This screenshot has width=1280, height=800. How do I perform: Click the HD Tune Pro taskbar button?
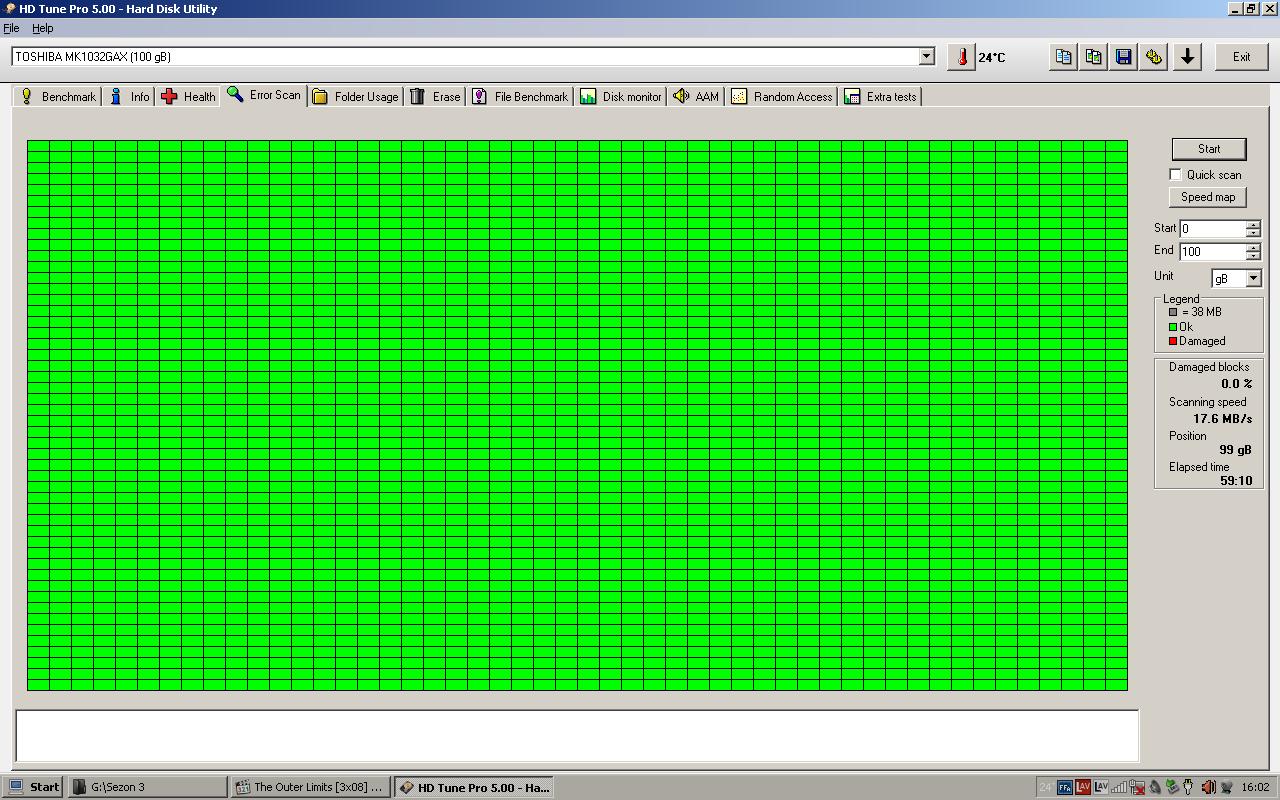(x=474, y=787)
